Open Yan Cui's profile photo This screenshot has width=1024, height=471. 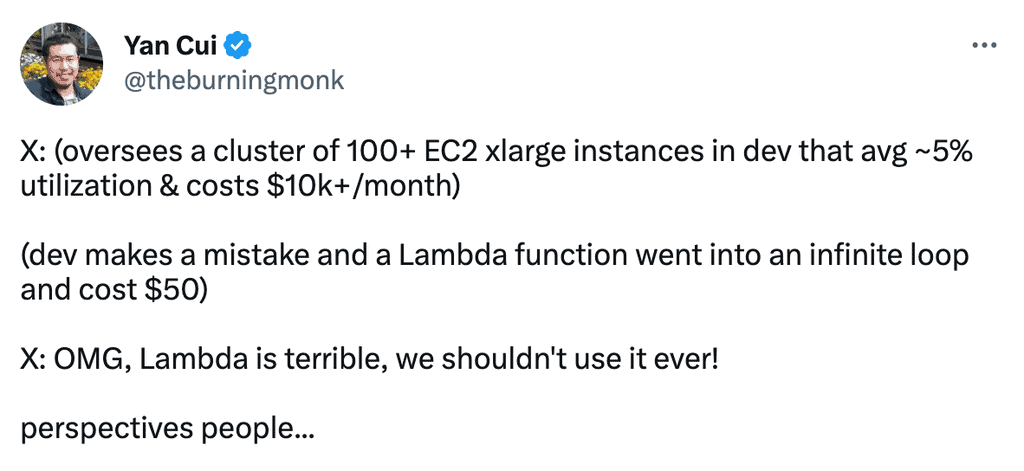[x=62, y=64]
